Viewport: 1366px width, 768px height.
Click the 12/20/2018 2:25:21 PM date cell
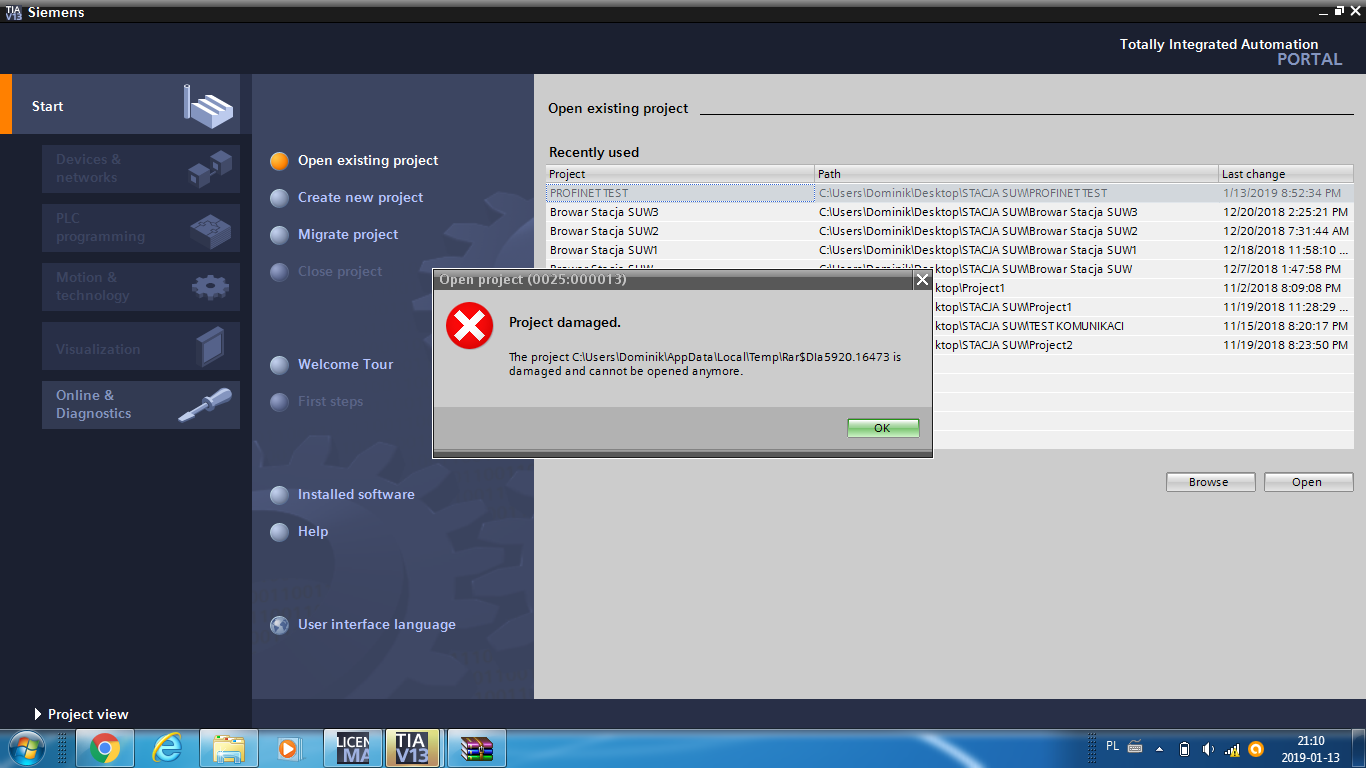1285,212
